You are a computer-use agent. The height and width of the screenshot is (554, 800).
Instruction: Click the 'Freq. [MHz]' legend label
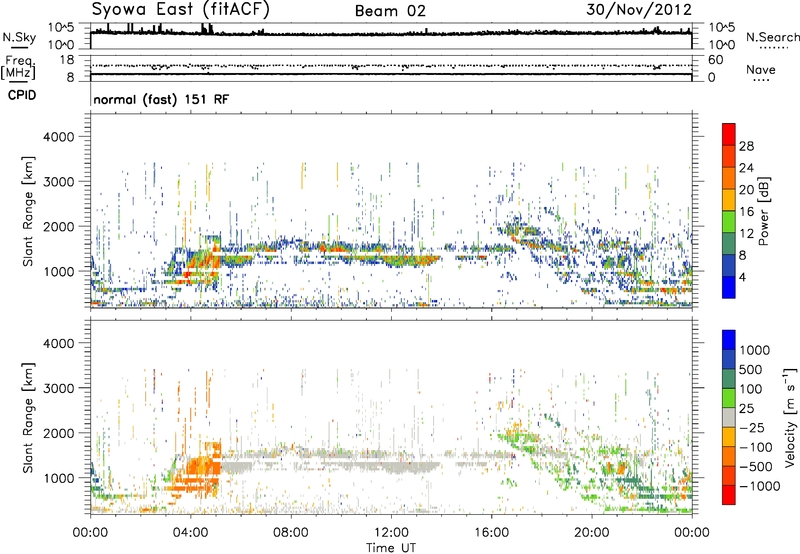tap(18, 67)
